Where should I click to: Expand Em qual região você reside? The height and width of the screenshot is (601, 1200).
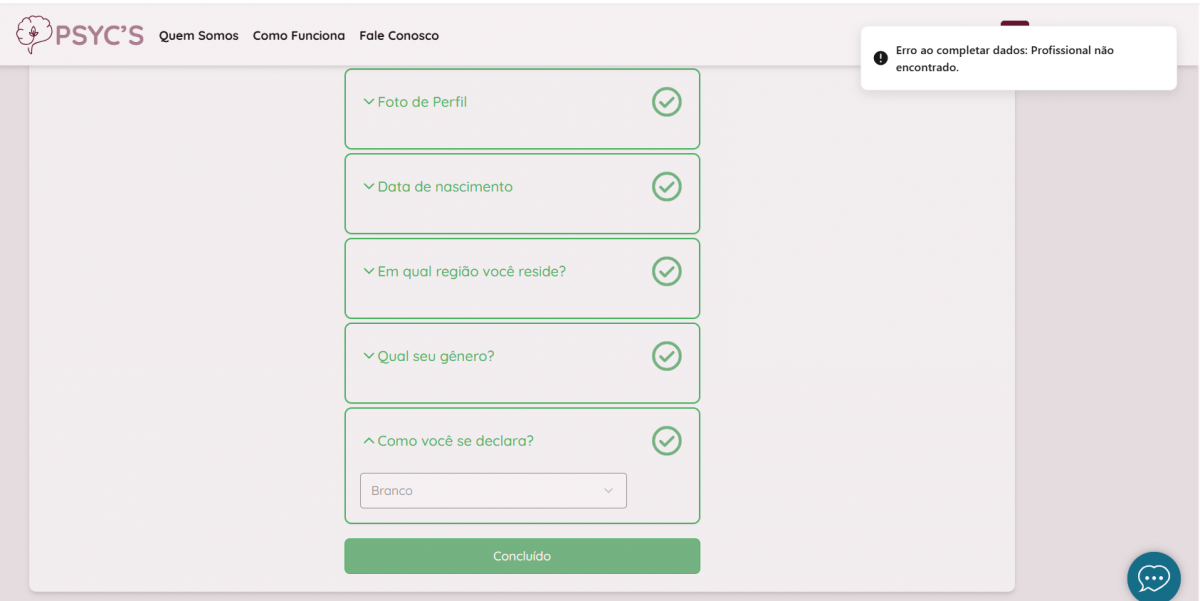470,272
